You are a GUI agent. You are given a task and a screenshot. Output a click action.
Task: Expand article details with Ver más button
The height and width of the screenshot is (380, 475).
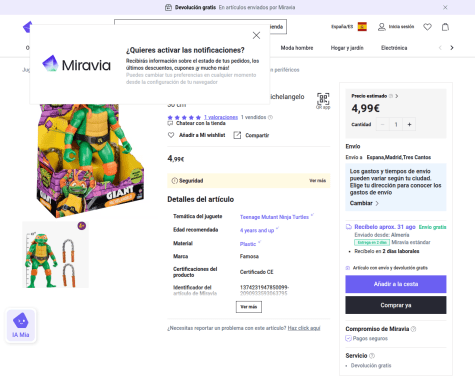[249, 307]
